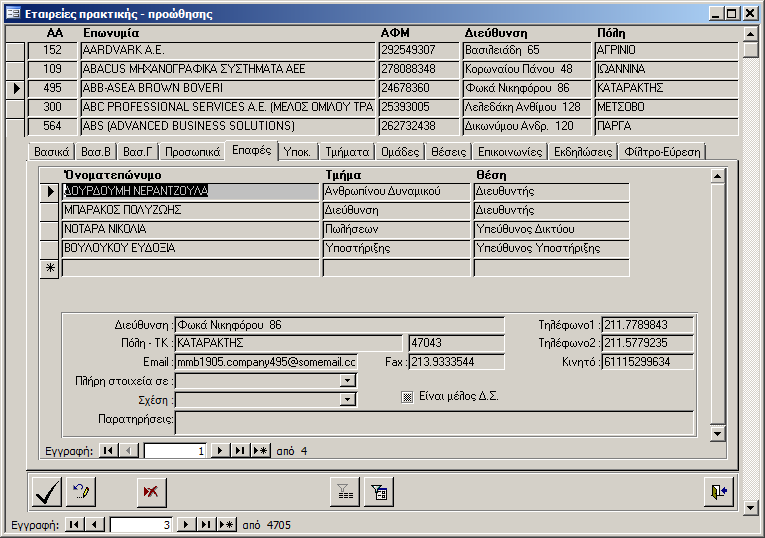Expand the 'Σχέση' combo box

(x=347, y=399)
